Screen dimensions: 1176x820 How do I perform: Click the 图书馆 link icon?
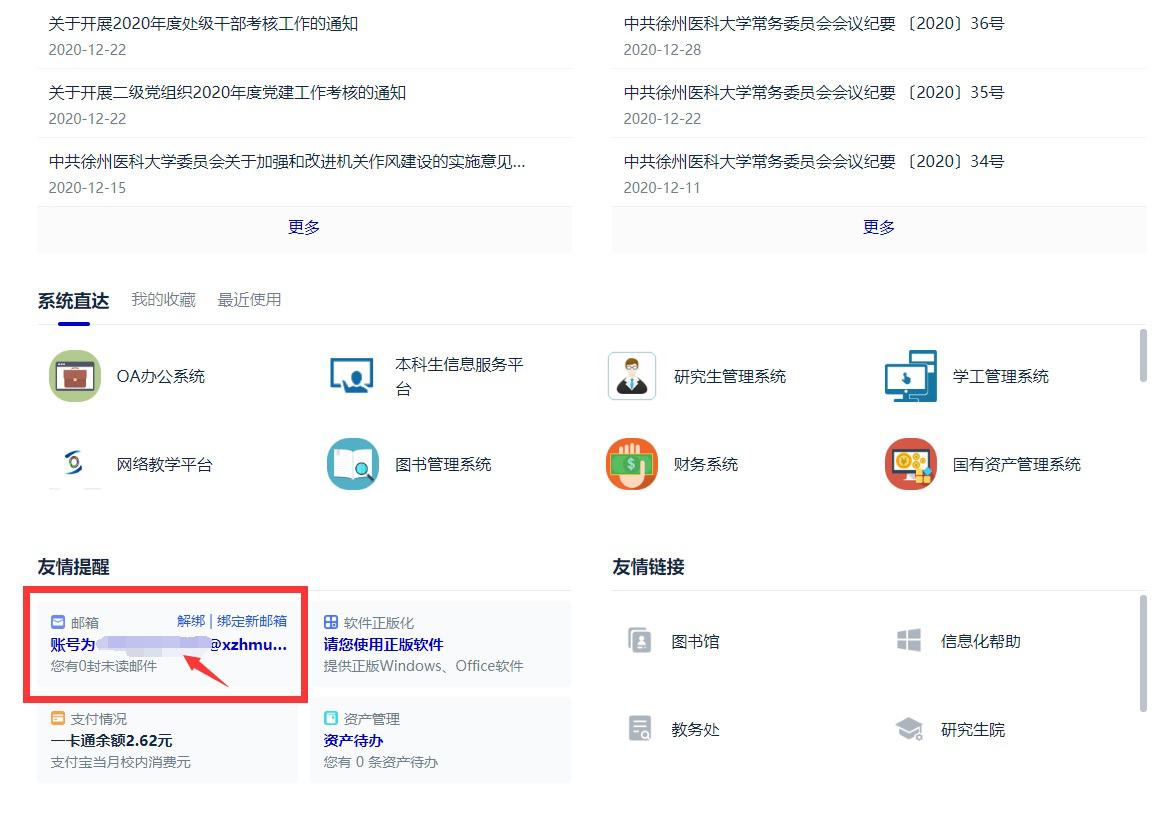coord(639,641)
